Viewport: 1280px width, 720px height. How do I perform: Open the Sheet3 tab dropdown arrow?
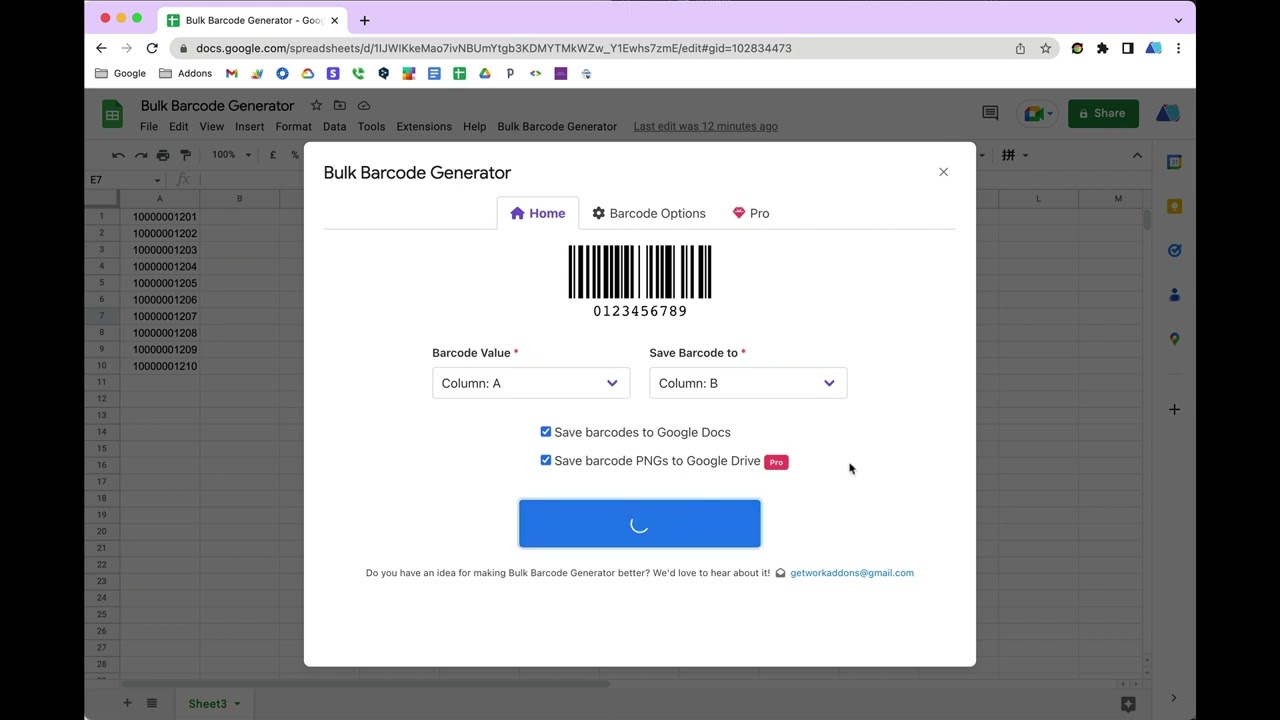point(237,704)
